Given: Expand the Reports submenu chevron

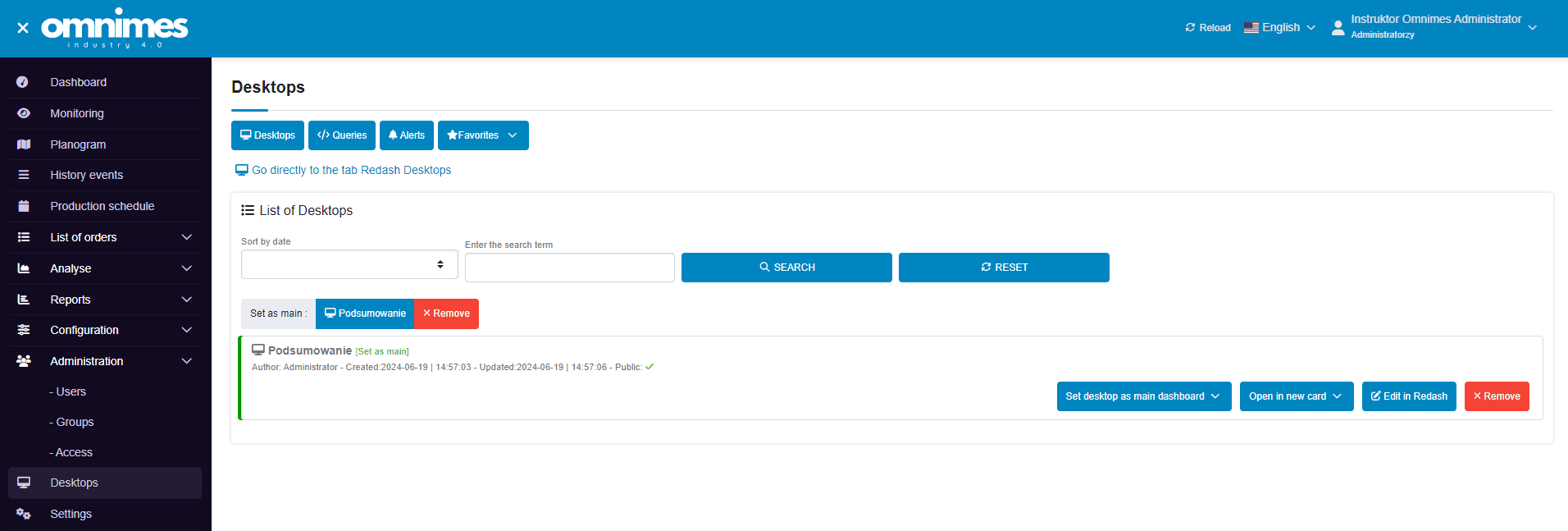Looking at the screenshot, I should [187, 300].
